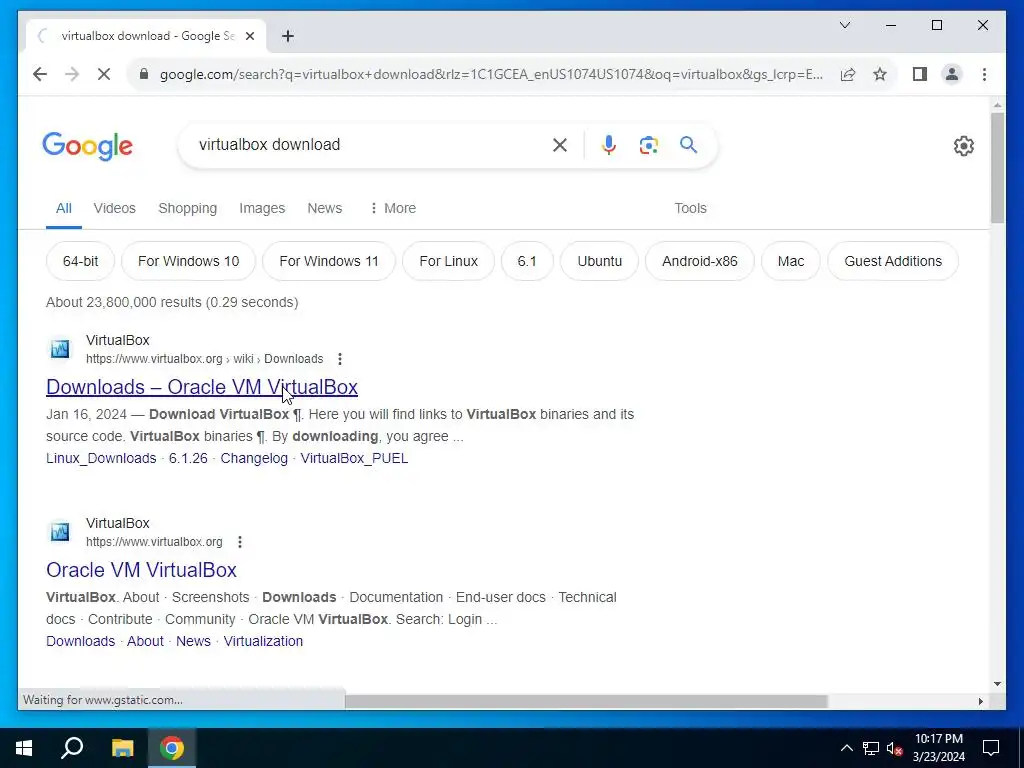Select the For Windows 10 chip
1024x768 pixels.
pos(188,261)
